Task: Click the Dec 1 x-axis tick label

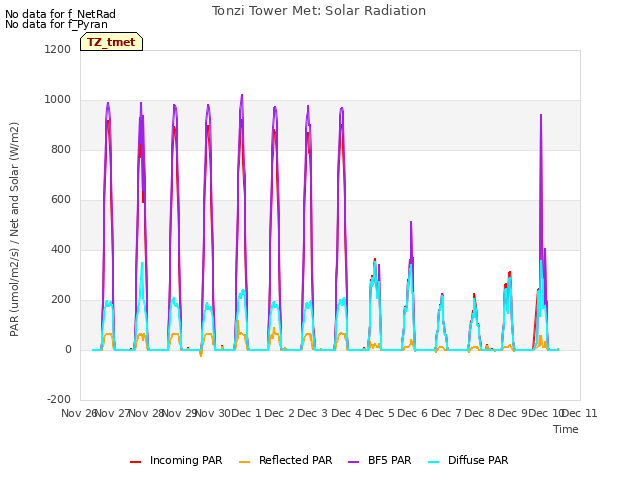Action: [x=246, y=413]
